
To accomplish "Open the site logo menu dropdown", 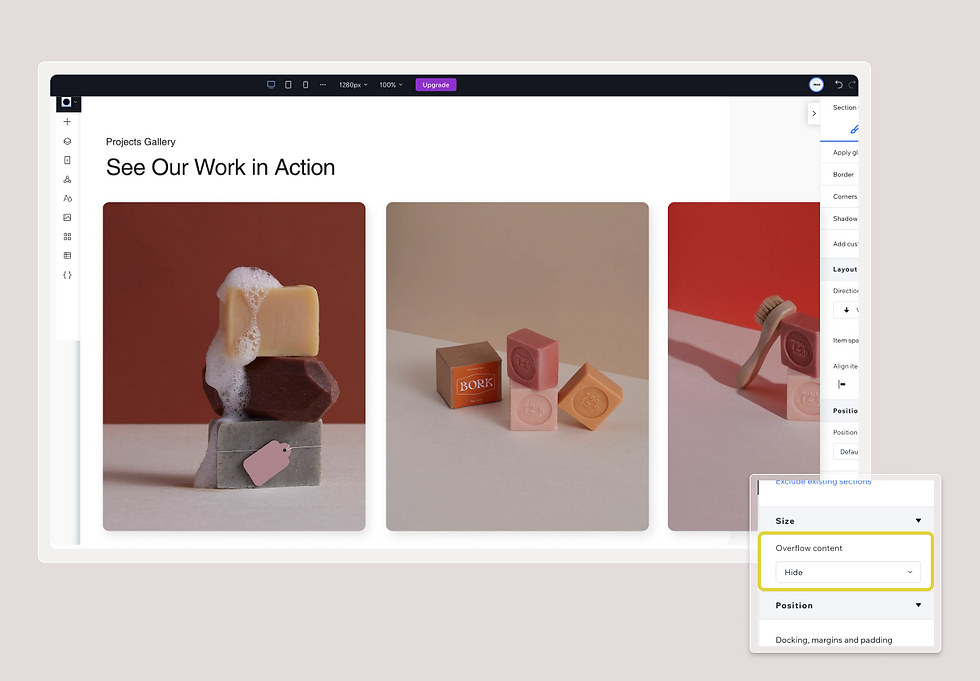I will (68, 102).
